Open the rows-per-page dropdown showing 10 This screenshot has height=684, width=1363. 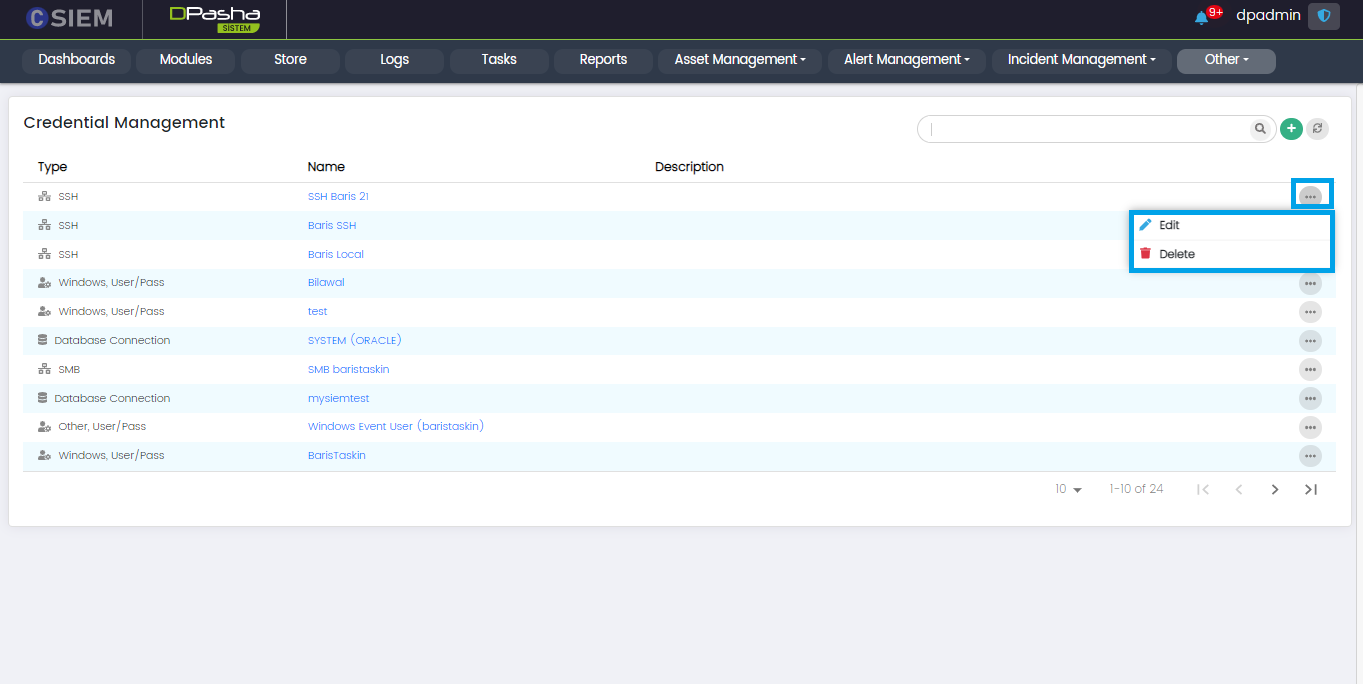1068,490
